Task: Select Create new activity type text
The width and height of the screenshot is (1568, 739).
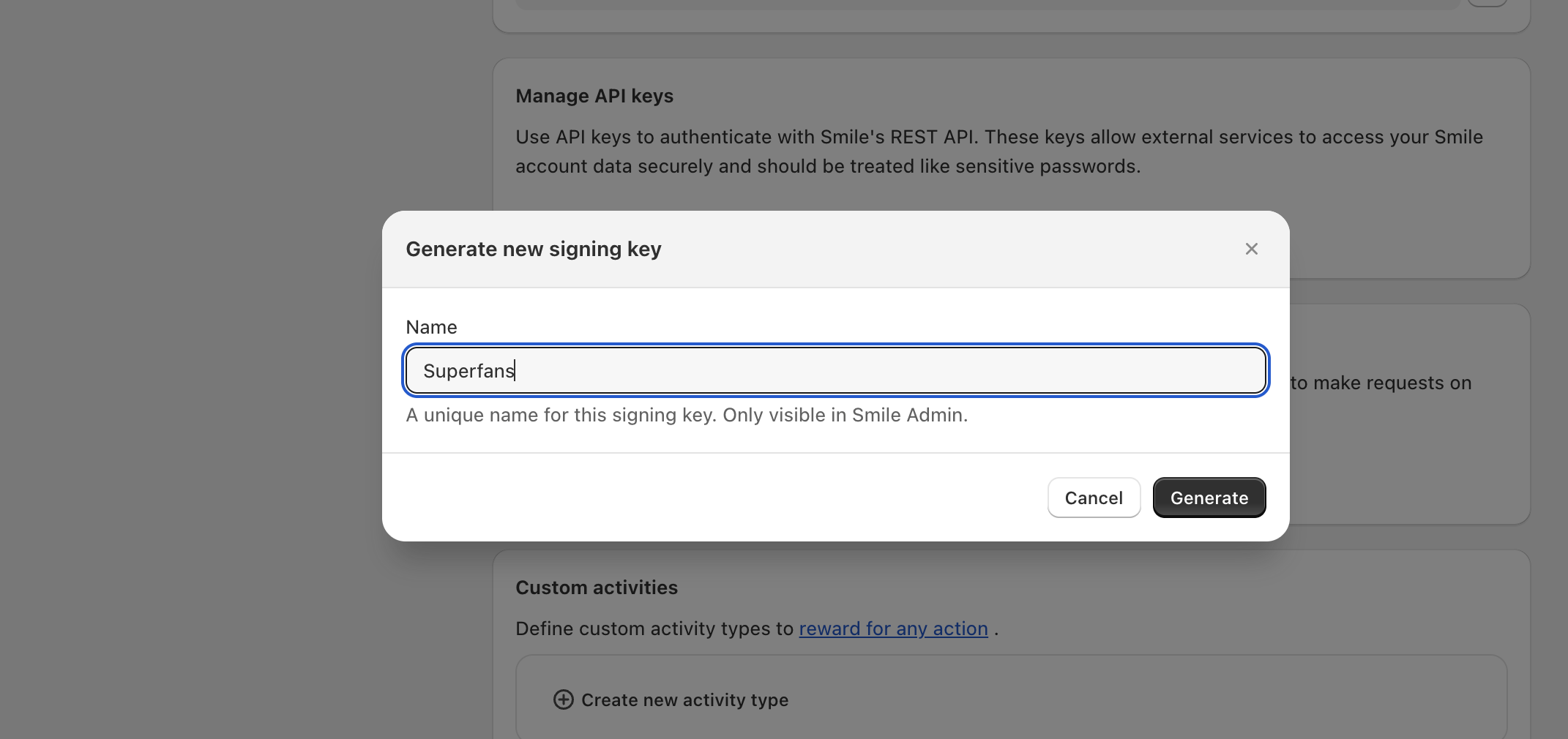Action: click(684, 700)
